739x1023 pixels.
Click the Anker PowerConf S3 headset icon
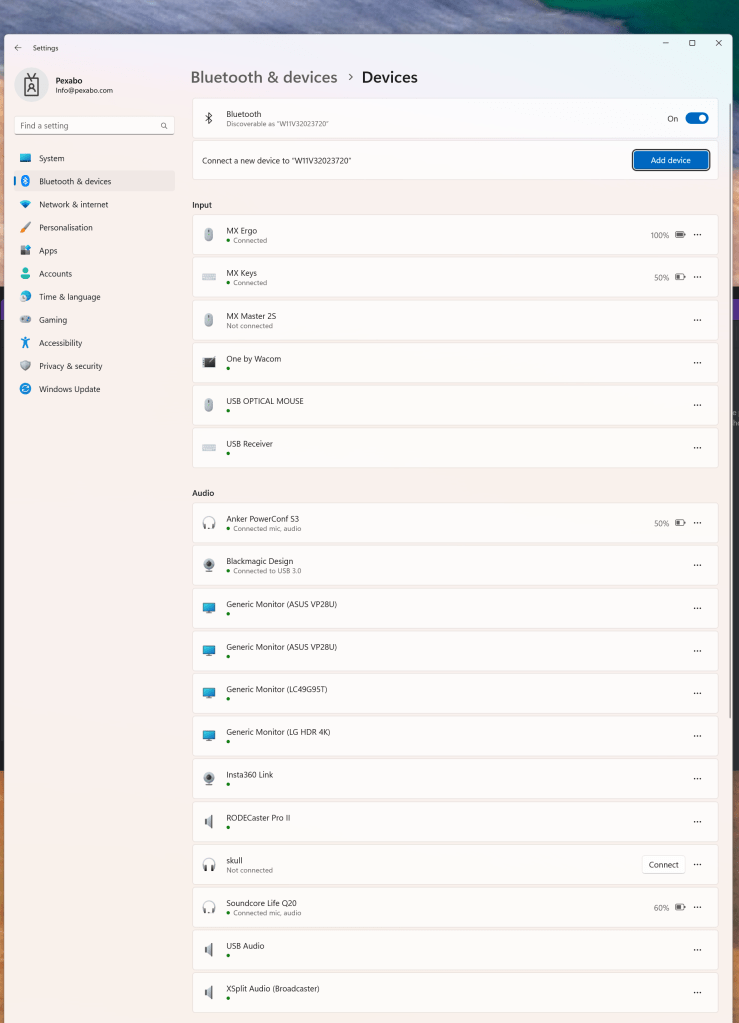coord(209,523)
